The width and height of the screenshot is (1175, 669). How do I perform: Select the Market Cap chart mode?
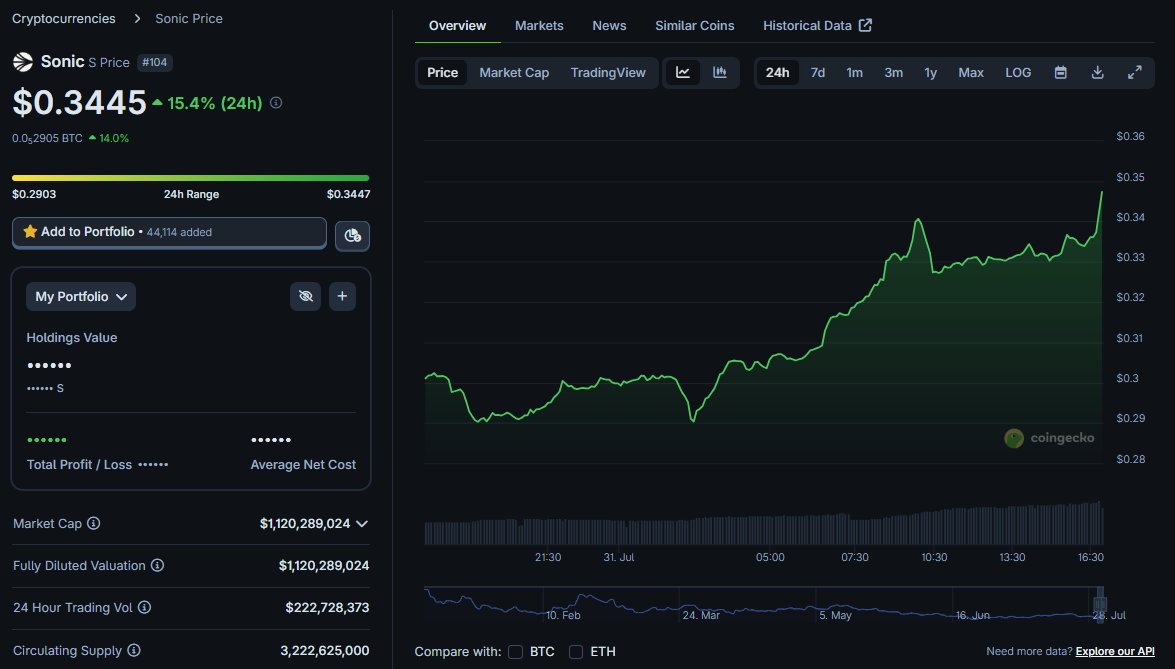click(x=514, y=73)
